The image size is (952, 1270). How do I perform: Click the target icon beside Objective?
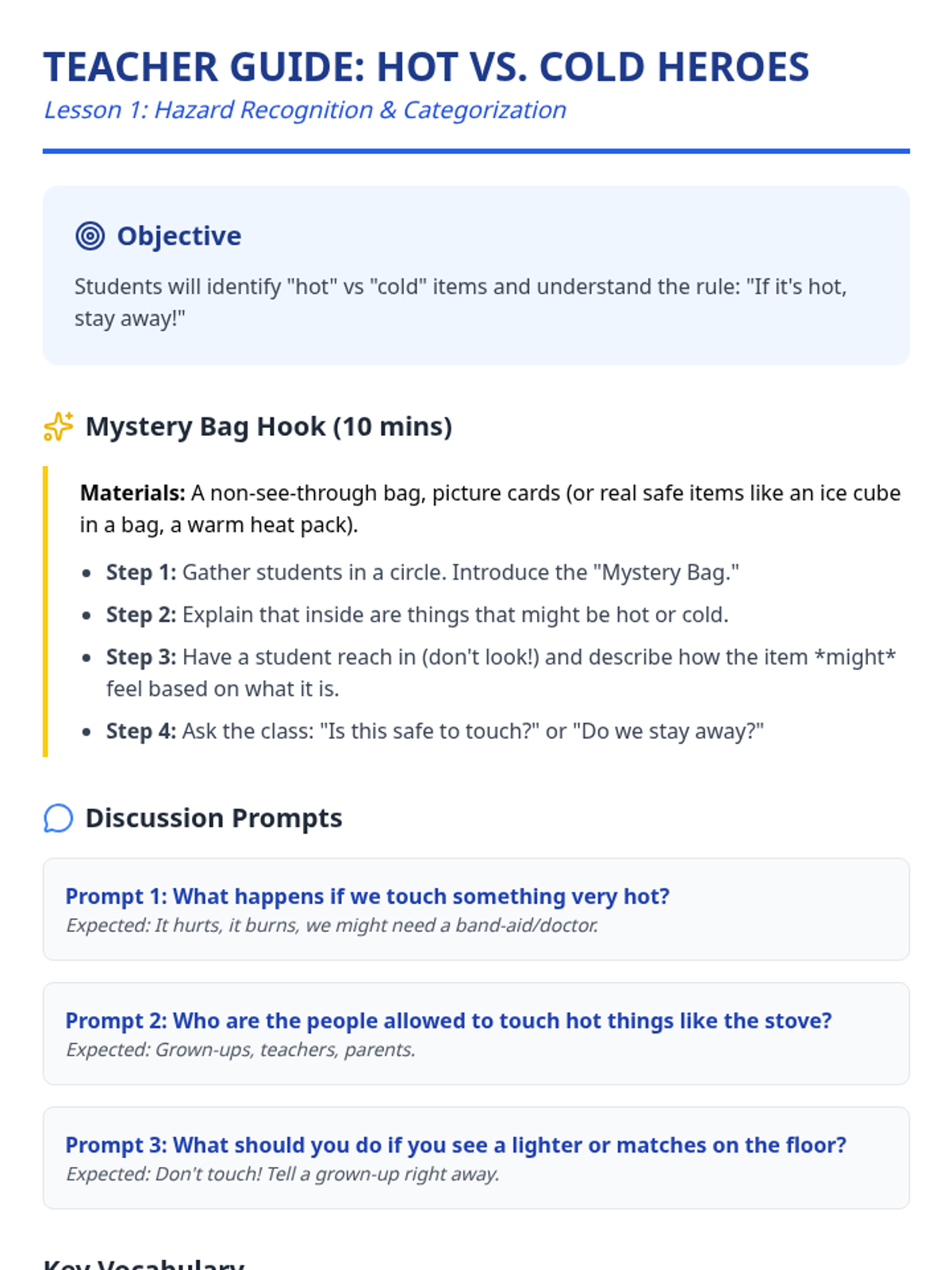(x=90, y=236)
